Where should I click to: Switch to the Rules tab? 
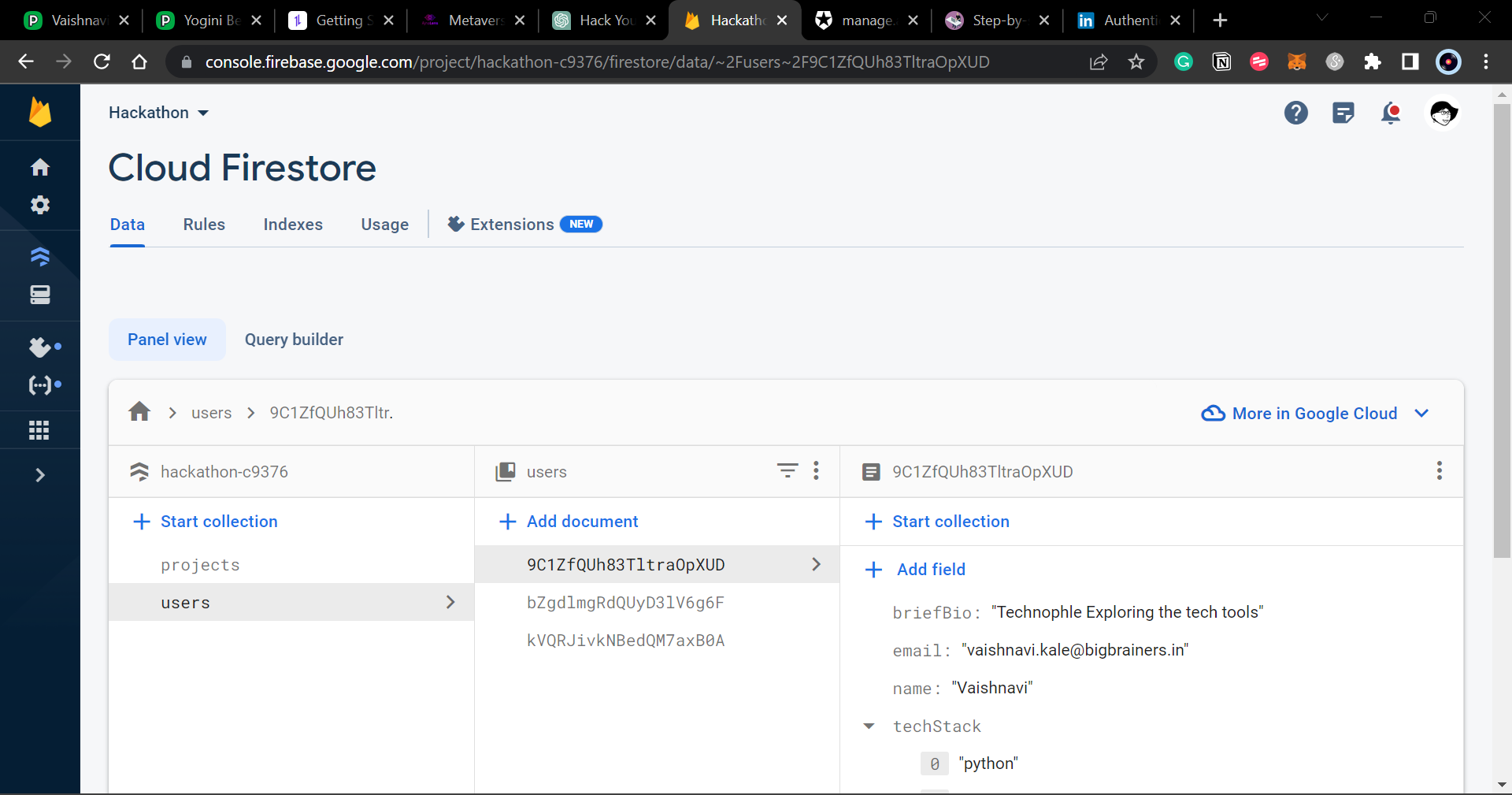pos(204,225)
